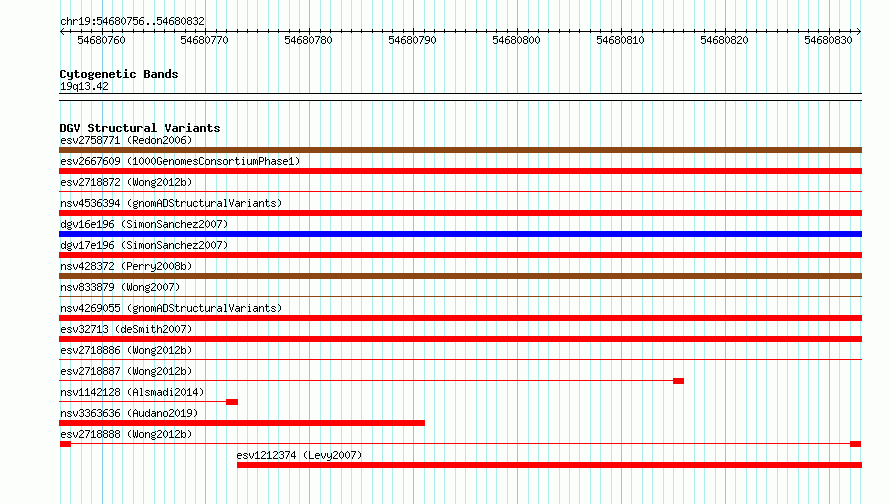Viewport: 890px width, 504px height.
Task: Click ruler position 54680830
Action: coord(828,40)
